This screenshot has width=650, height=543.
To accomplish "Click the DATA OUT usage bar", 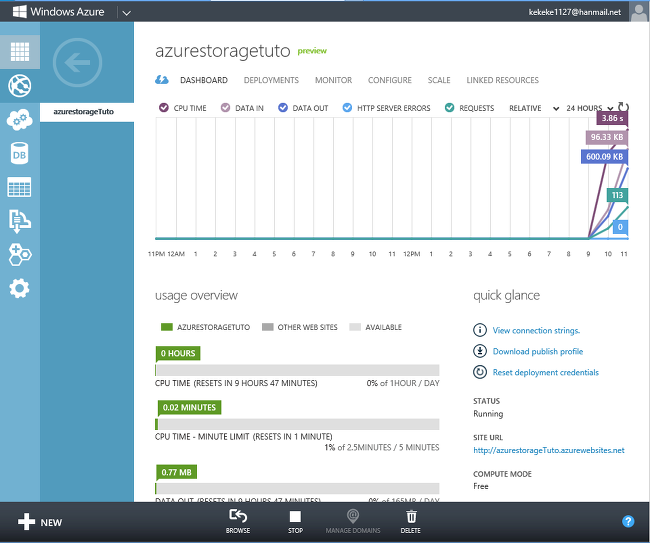I will pyautogui.click(x=297, y=488).
